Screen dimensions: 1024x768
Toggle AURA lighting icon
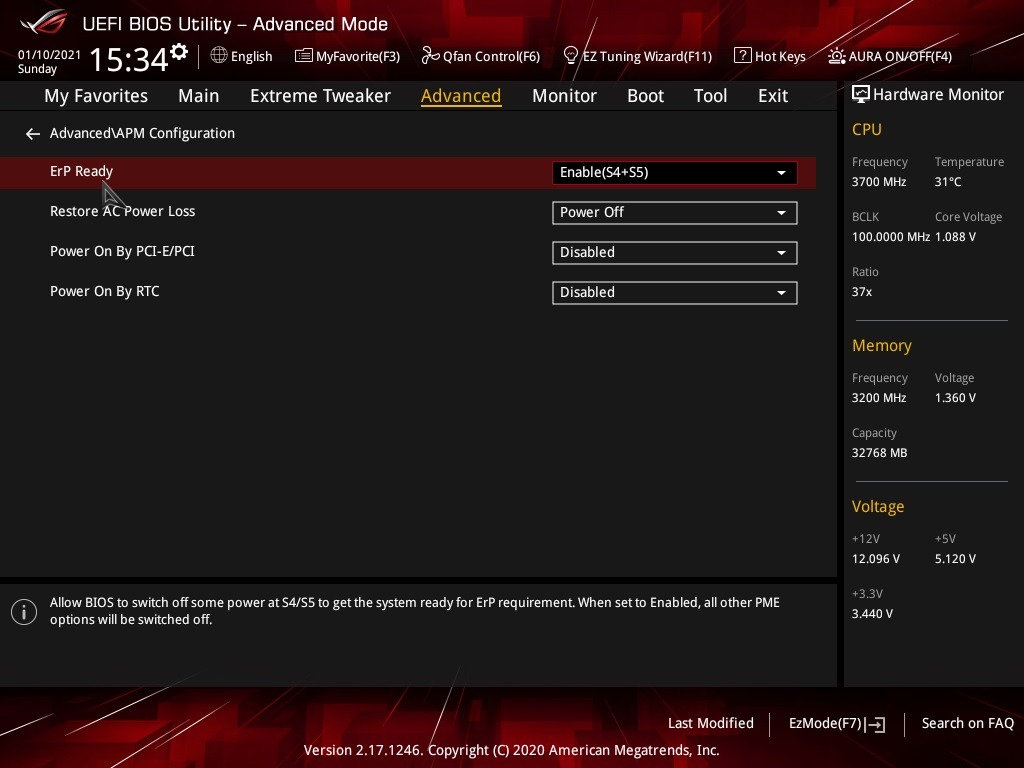(x=836, y=56)
